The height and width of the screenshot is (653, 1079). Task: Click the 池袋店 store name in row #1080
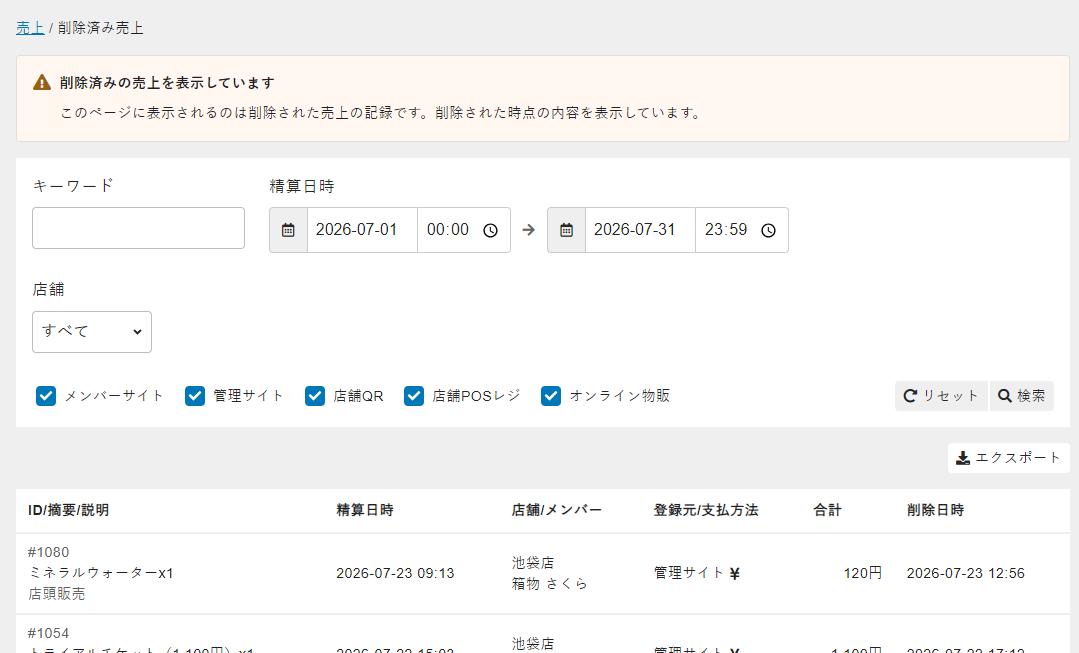coord(533,563)
